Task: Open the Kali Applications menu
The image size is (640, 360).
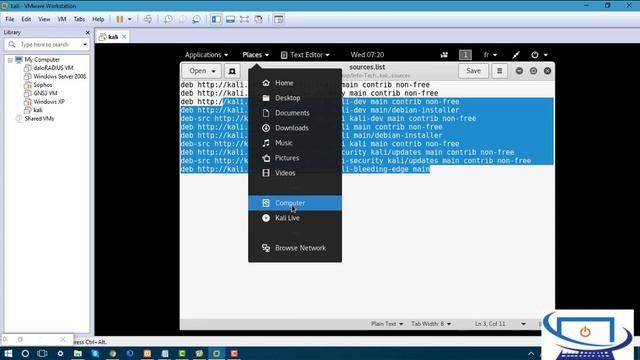Action: (x=207, y=55)
